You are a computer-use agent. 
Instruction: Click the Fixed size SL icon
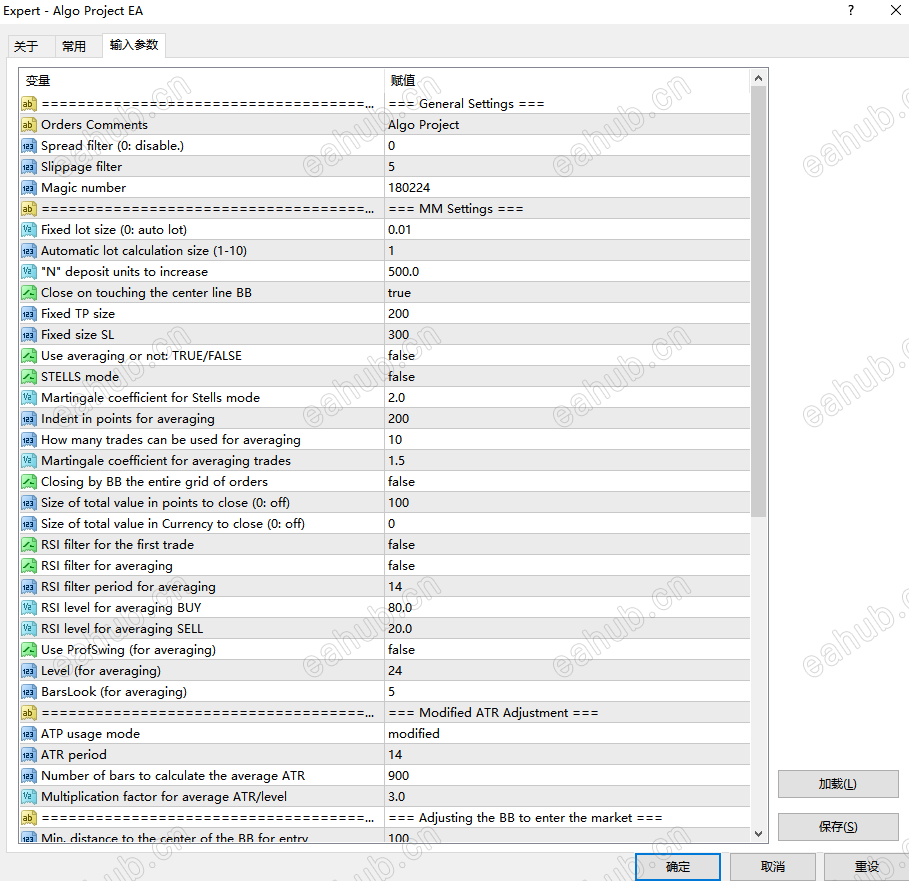[28, 335]
